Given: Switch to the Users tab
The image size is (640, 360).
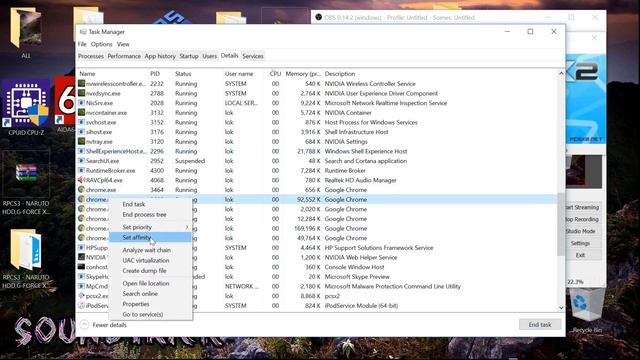Looking at the screenshot, I should click(x=210, y=56).
